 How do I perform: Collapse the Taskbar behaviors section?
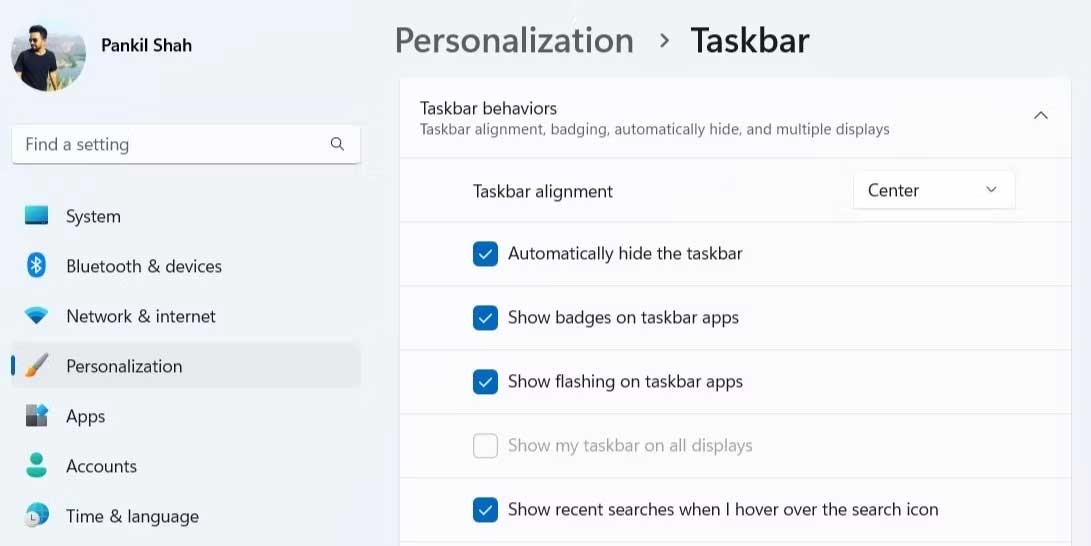coord(1040,116)
